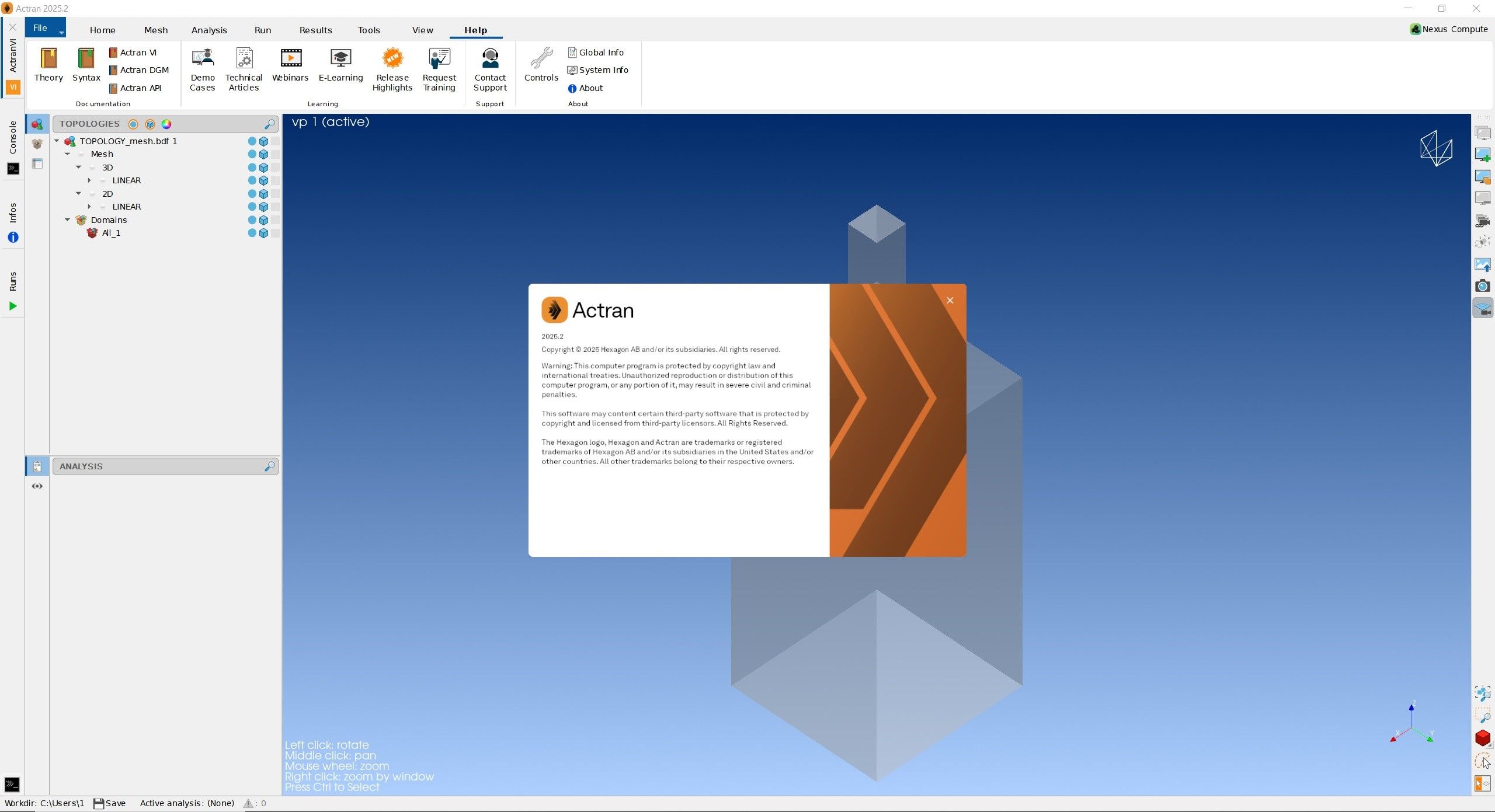The image size is (1495, 812).
Task: Expand the LINEAR node under 3D
Action: pos(89,180)
